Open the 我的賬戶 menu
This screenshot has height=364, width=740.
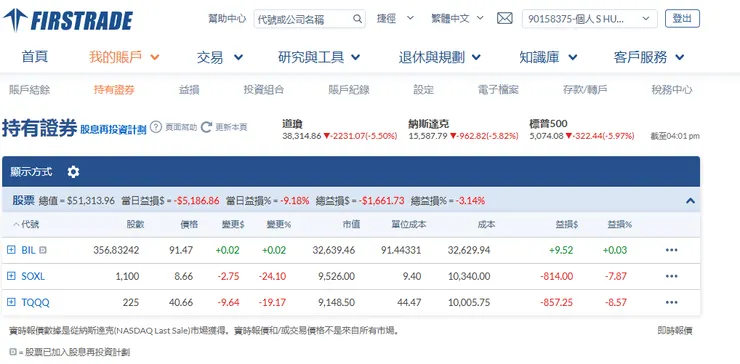point(124,58)
